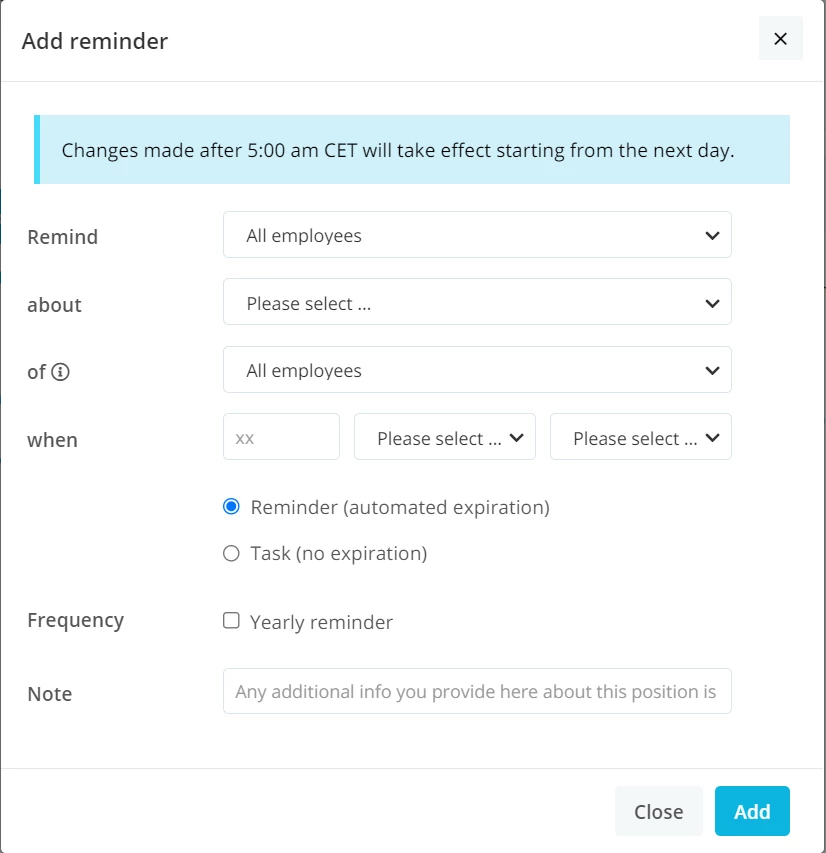Click the chevron arrow in Remind dropdown
The image size is (826, 853).
tap(712, 236)
